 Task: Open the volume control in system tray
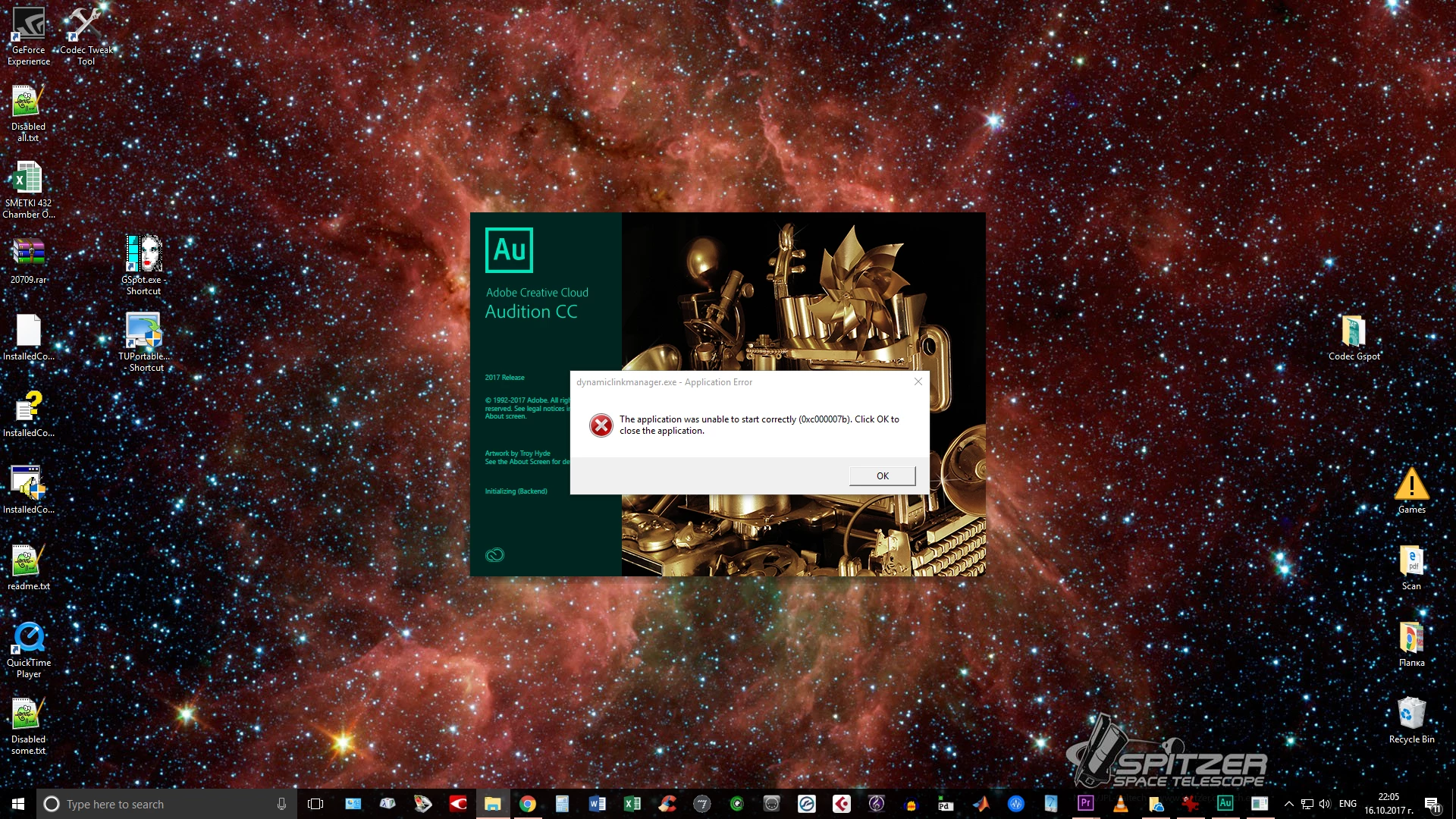coord(1325,804)
